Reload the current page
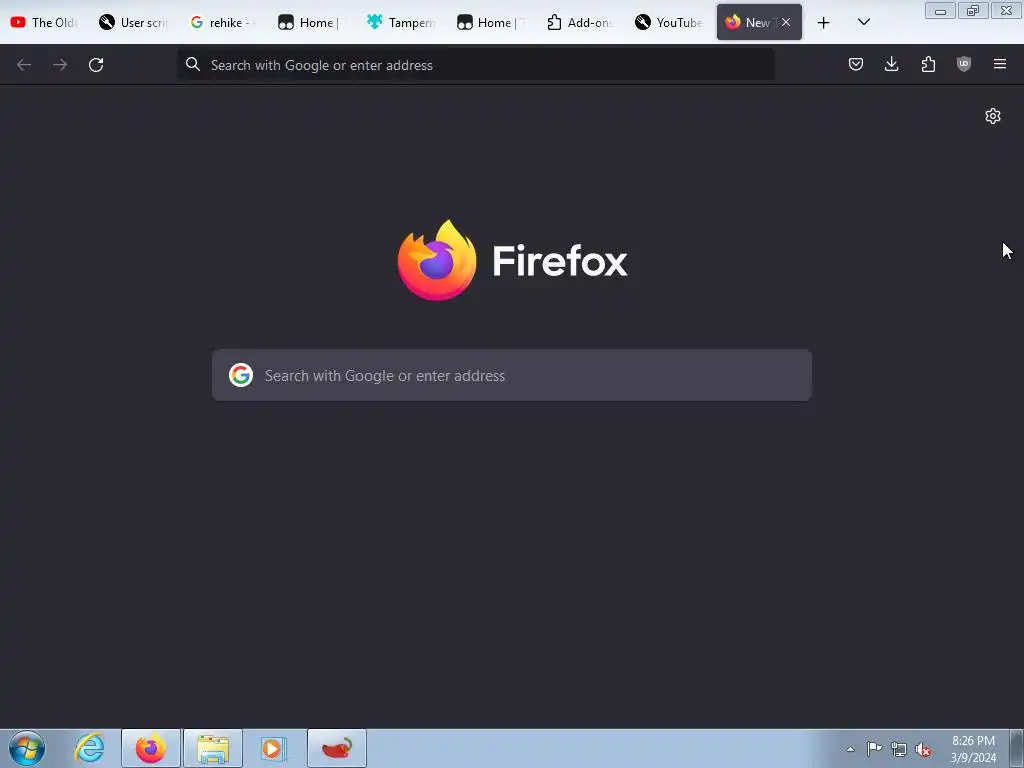Image resolution: width=1024 pixels, height=768 pixels. [96, 65]
